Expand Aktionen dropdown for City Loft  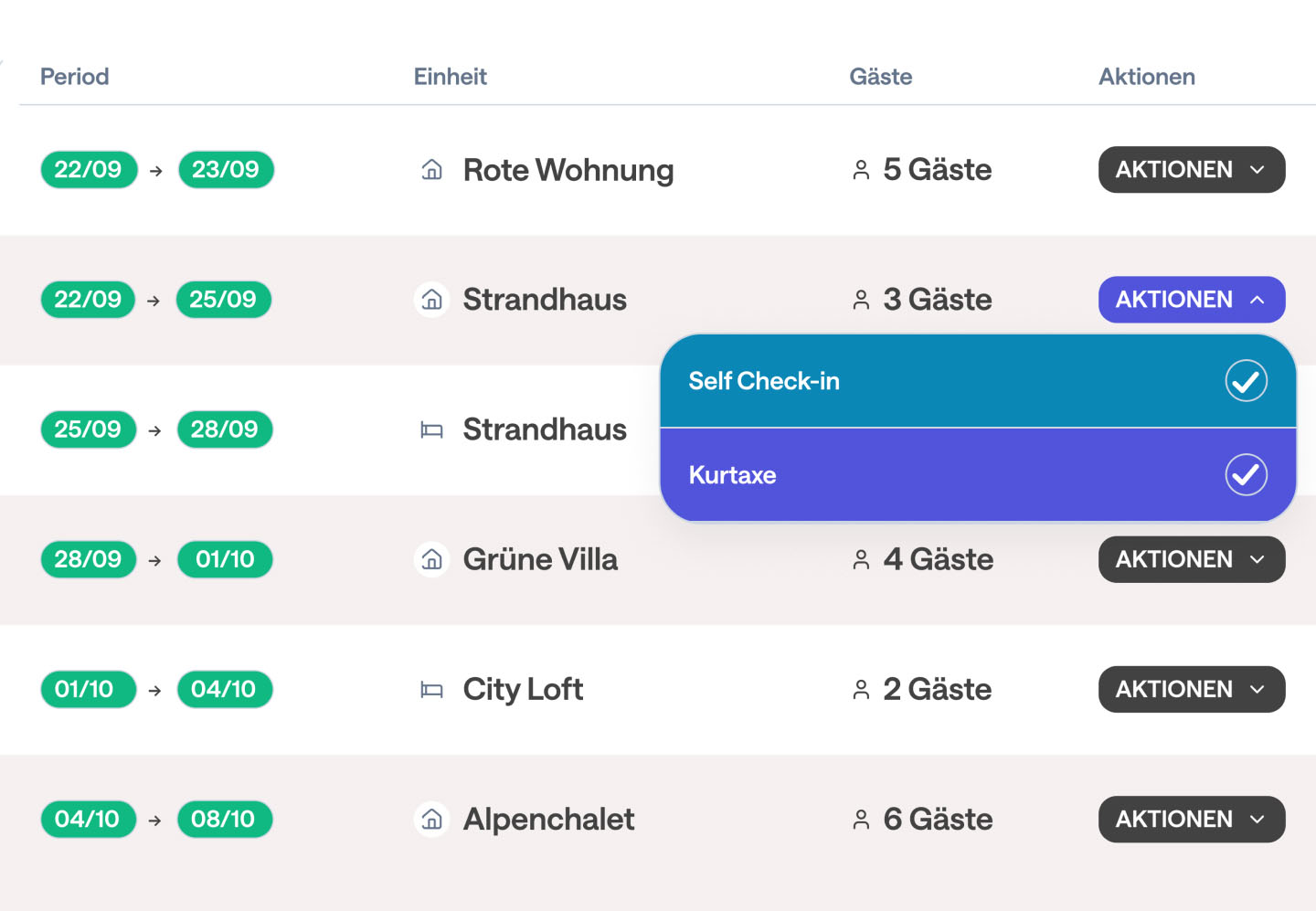point(1191,690)
